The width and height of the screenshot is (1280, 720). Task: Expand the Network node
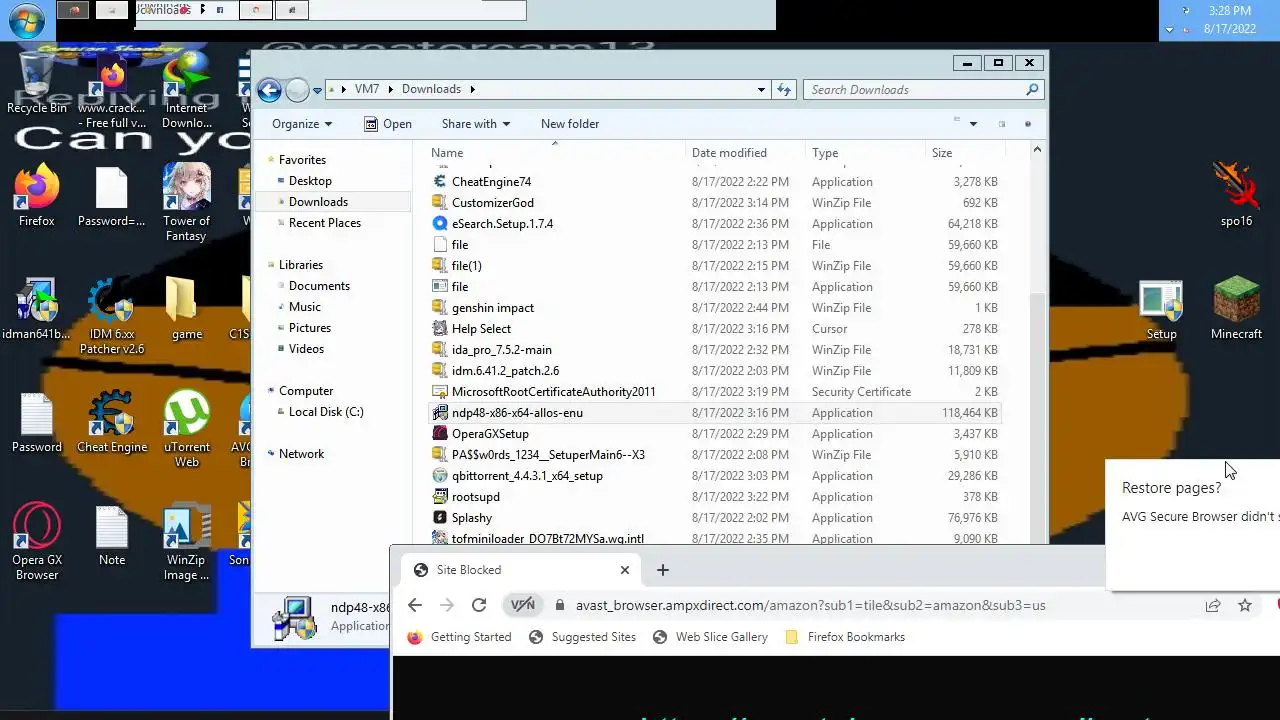tap(271, 454)
